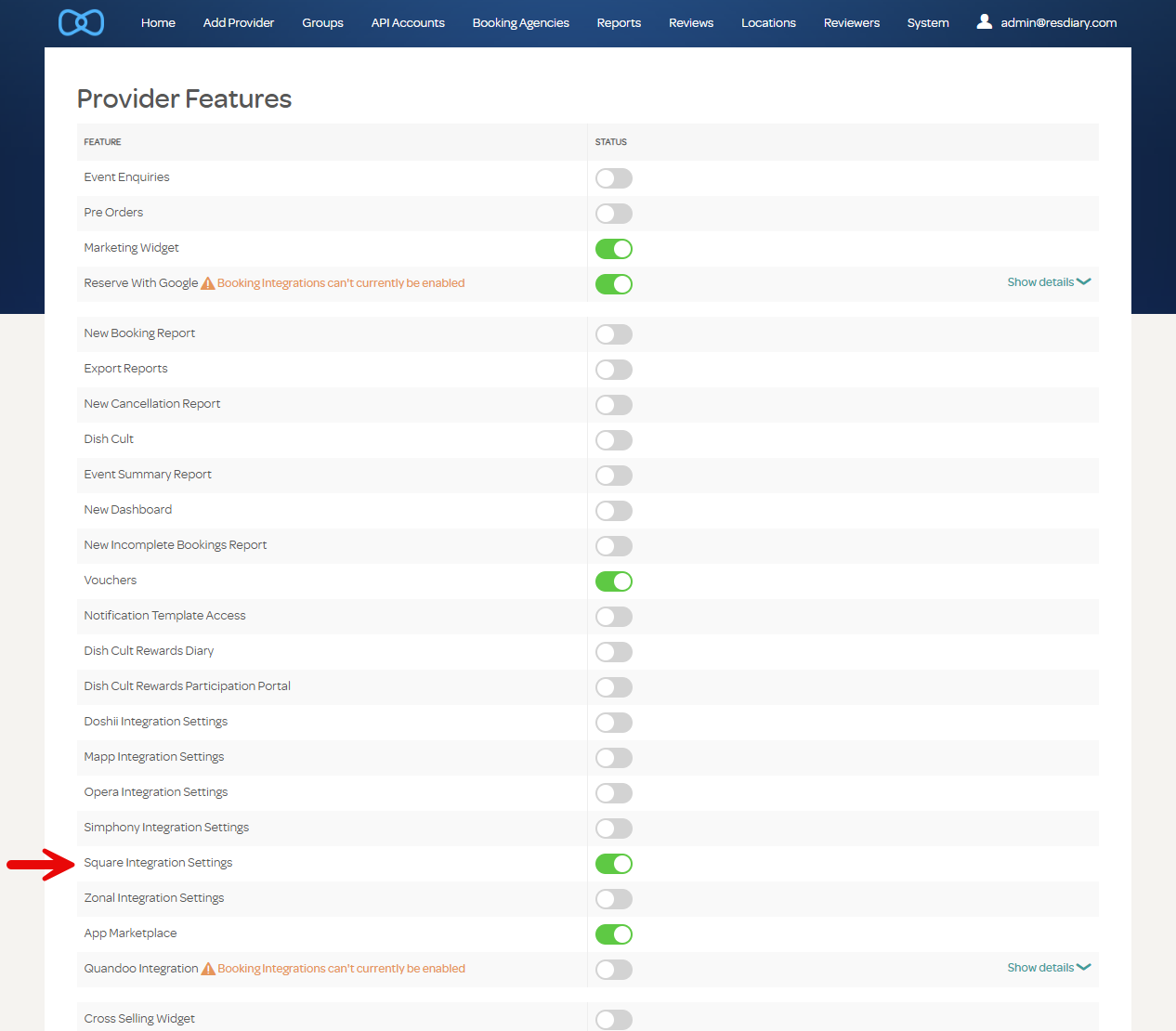Go to Groups in the navigation bar
Viewport: 1176px width, 1031px height.
coord(322,22)
